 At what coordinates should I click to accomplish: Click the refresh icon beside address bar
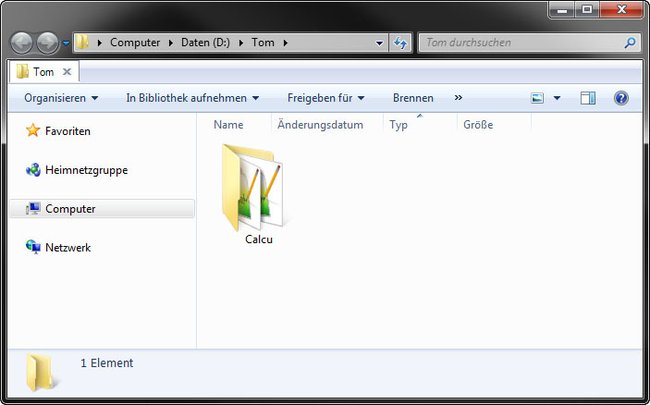pyautogui.click(x=400, y=43)
